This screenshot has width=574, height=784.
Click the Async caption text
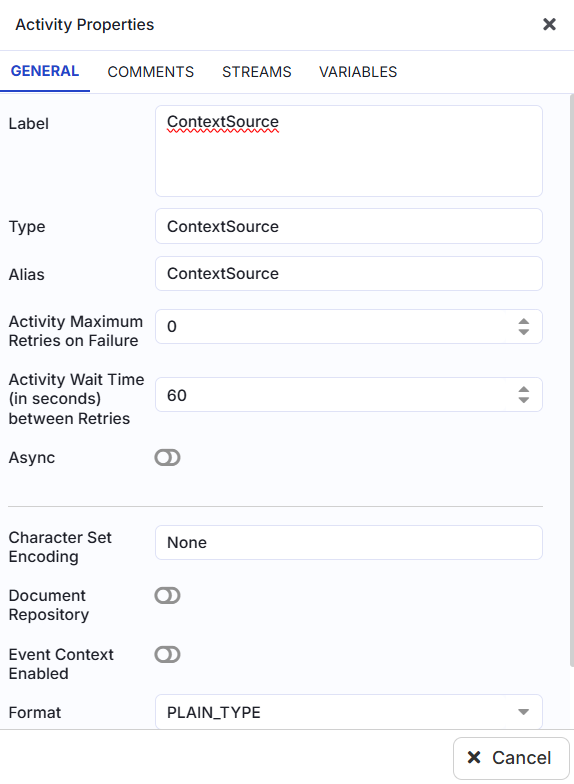pos(32,458)
